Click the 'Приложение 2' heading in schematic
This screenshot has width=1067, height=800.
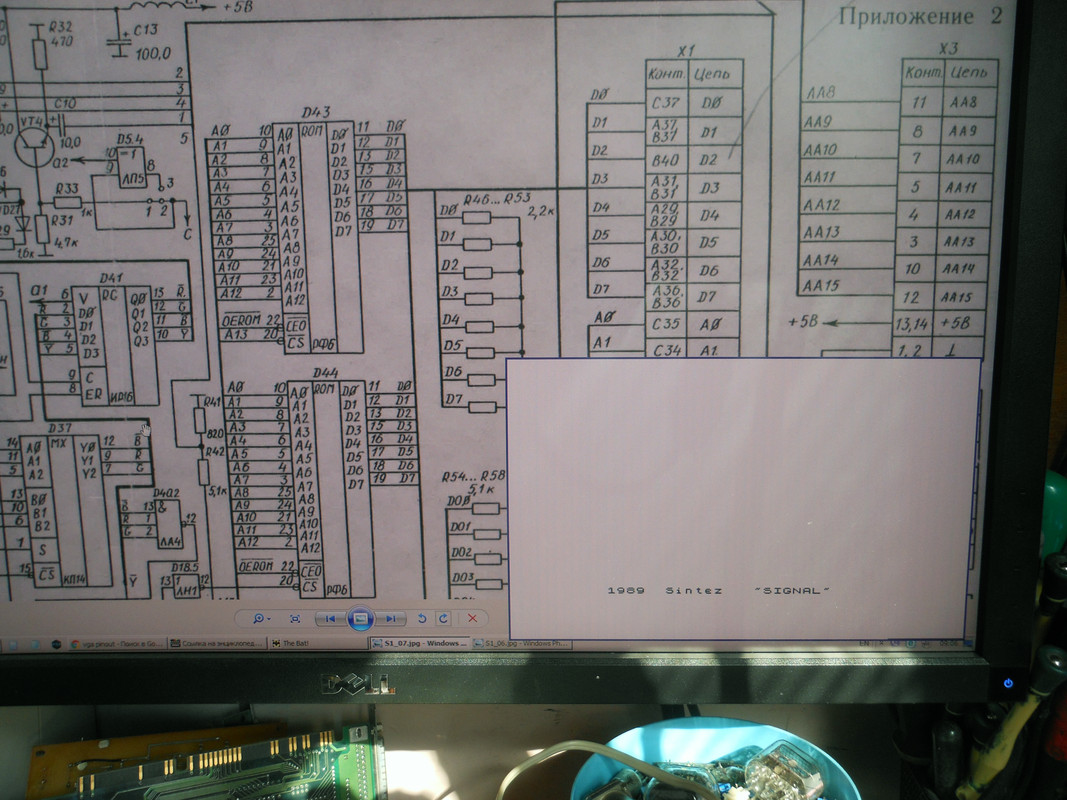point(921,16)
